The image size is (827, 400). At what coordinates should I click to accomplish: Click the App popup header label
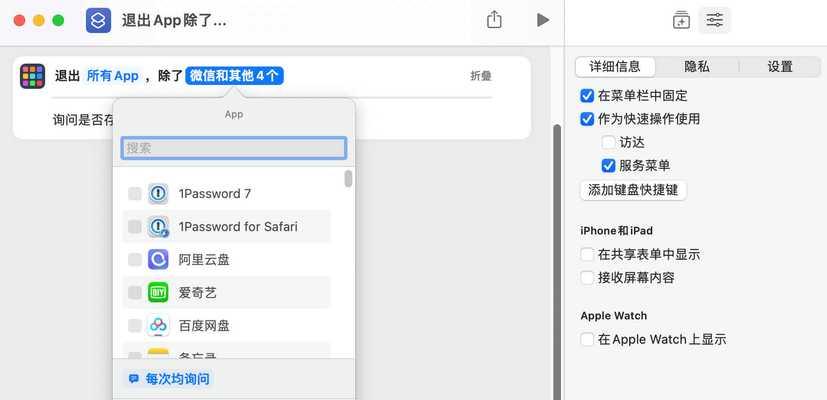tap(234, 114)
